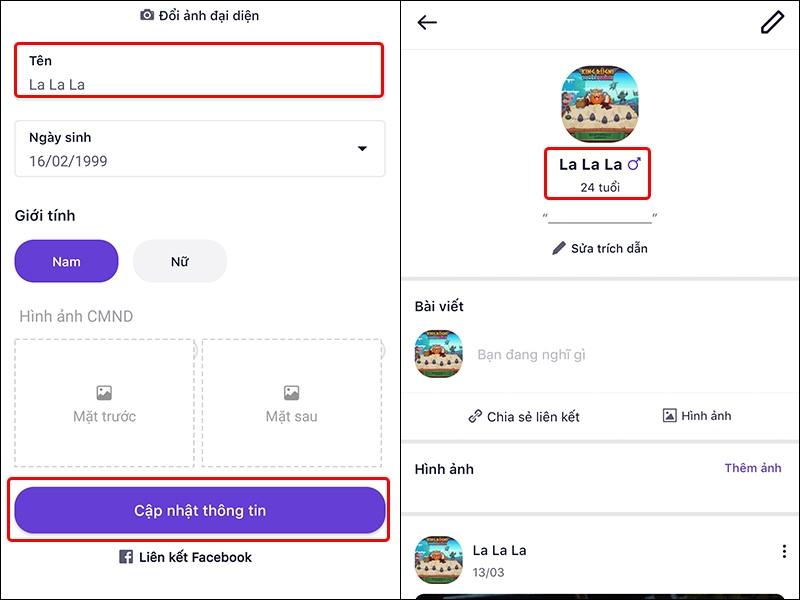Image resolution: width=800 pixels, height=600 pixels.
Task: Upload Mặt trước ID image
Action: [x=104, y=403]
